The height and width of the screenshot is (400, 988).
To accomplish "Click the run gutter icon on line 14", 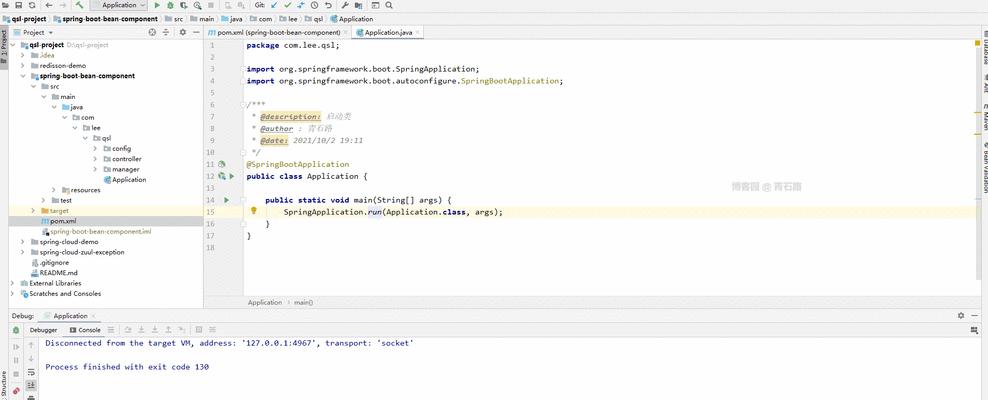I will click(x=227, y=200).
